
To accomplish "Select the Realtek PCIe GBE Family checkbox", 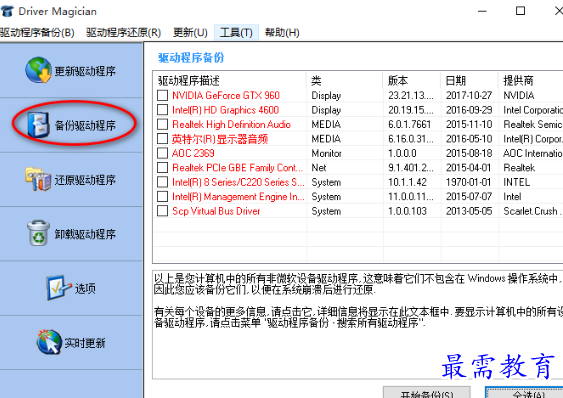I will [x=163, y=167].
